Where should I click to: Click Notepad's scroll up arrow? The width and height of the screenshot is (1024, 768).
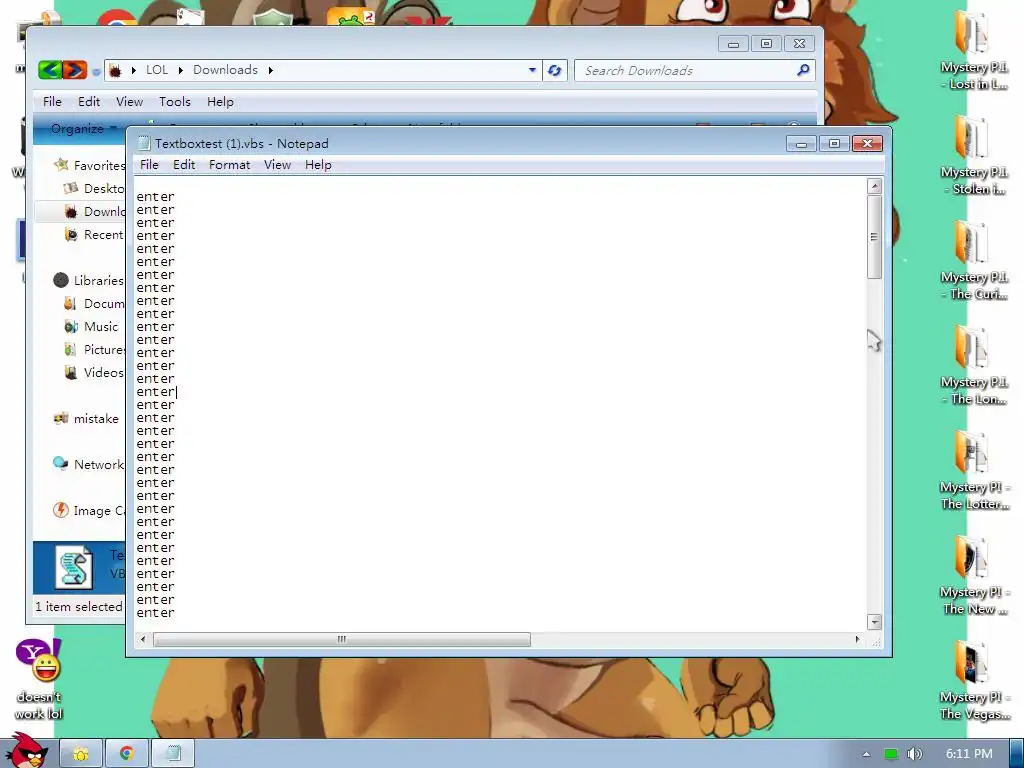tap(874, 186)
